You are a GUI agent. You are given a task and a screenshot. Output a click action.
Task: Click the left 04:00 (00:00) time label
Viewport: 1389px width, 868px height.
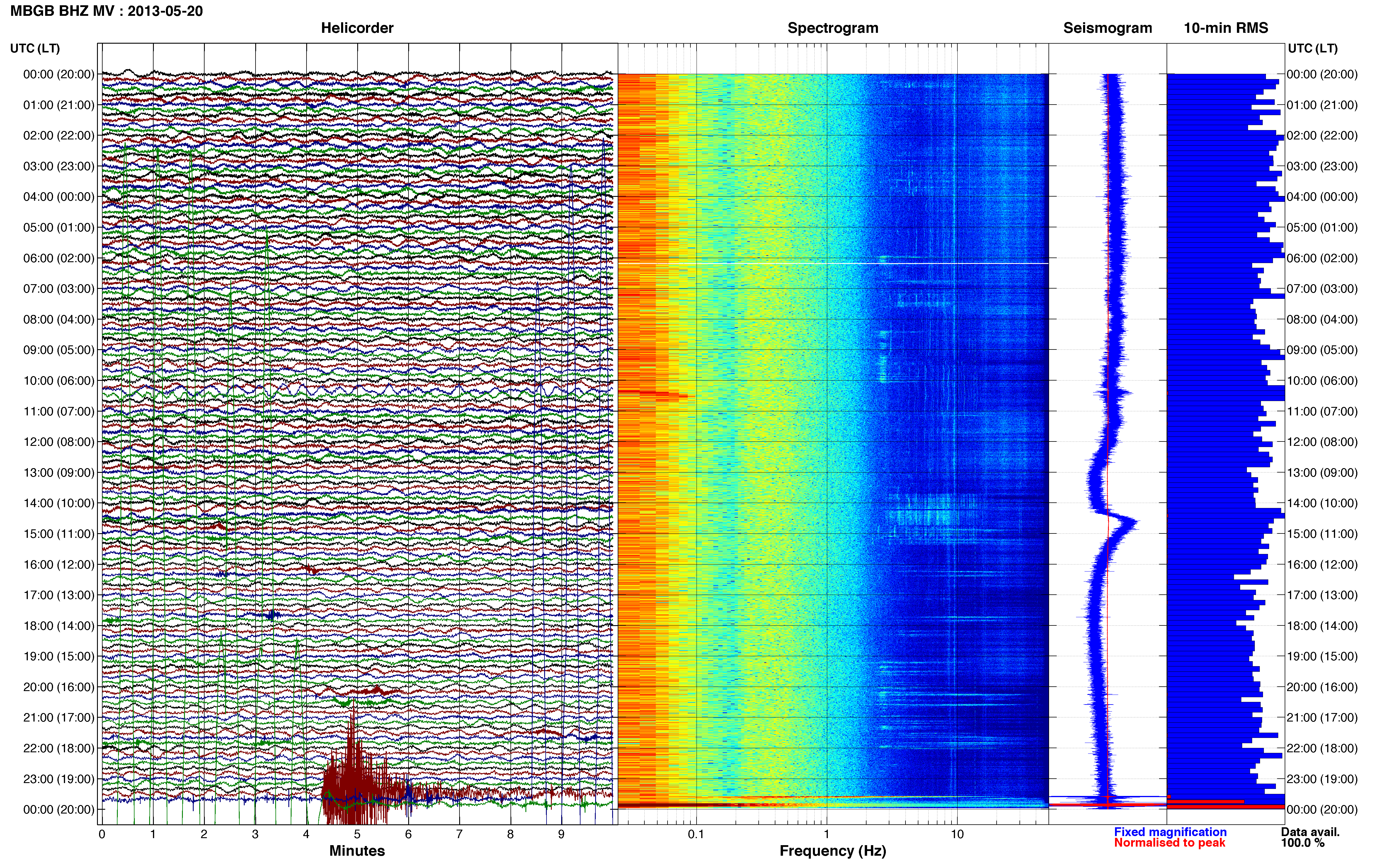(x=59, y=197)
